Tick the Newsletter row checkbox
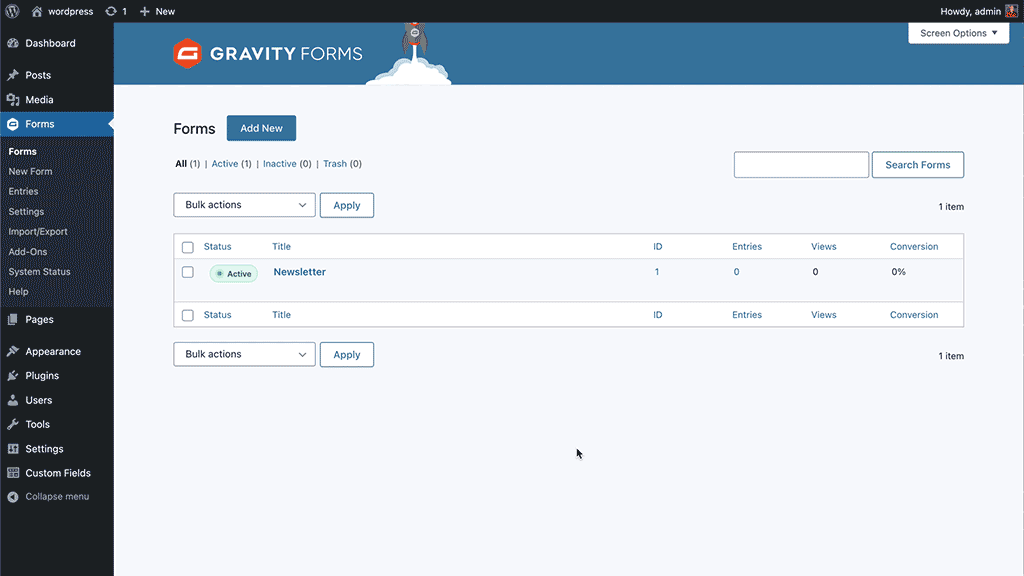 pyautogui.click(x=188, y=272)
